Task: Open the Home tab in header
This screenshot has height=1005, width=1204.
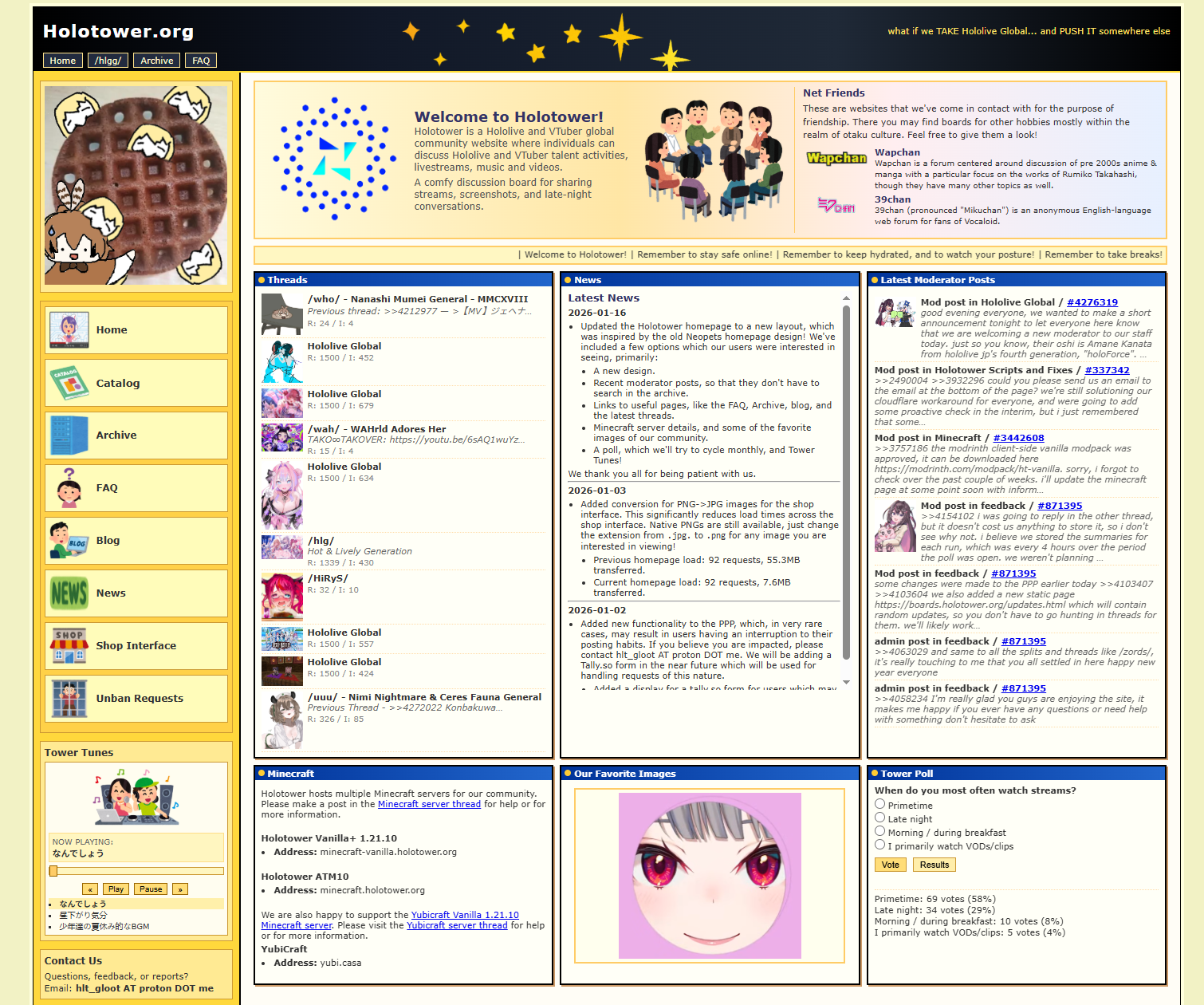Action: pyautogui.click(x=63, y=61)
